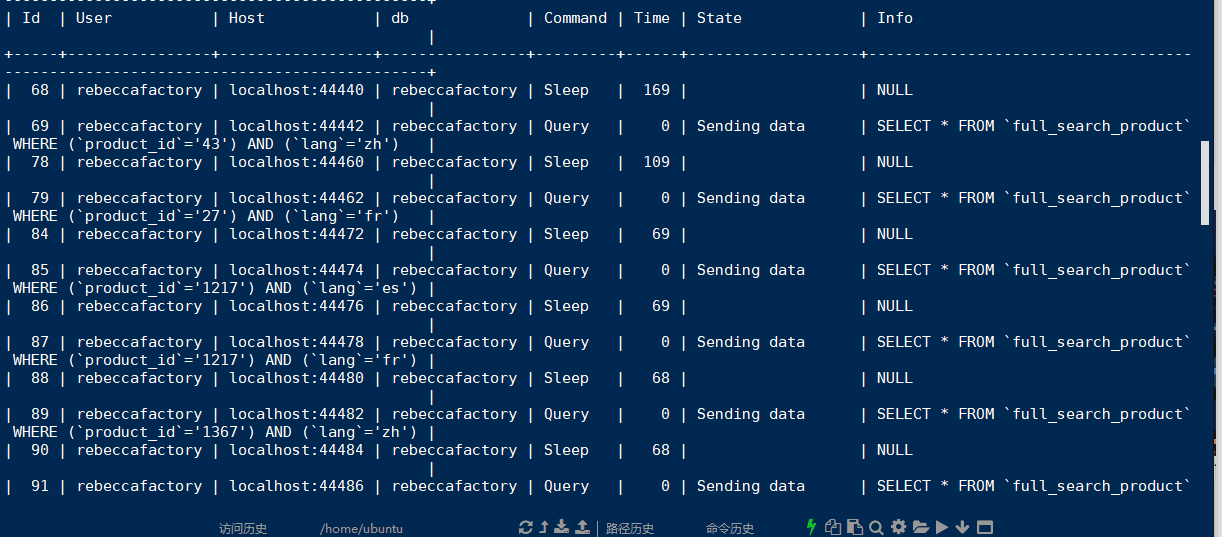Click the Sending data state of query 69
Image resolution: width=1222 pixels, height=537 pixels.
click(x=750, y=126)
